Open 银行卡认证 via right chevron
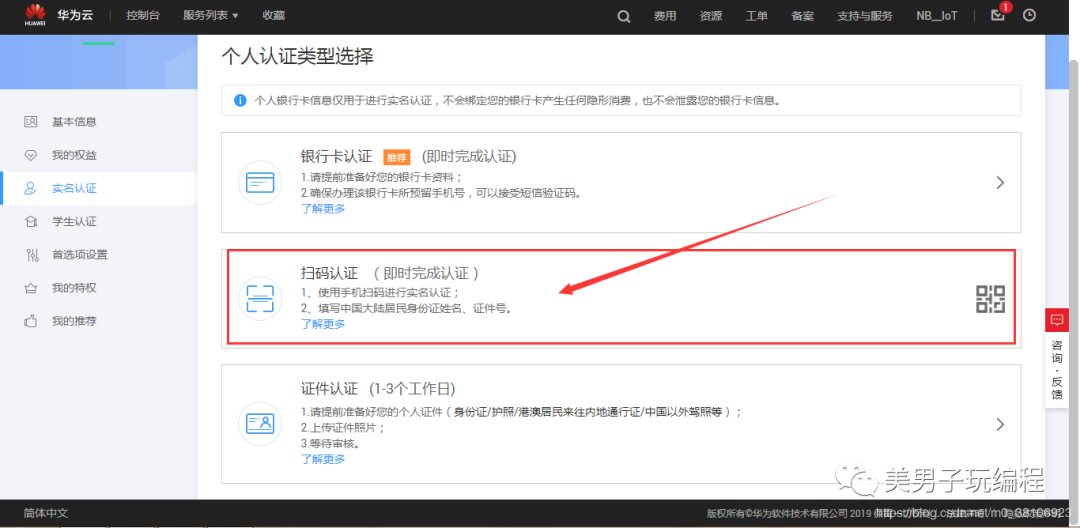This screenshot has height=528, width=1080. 1001,182
